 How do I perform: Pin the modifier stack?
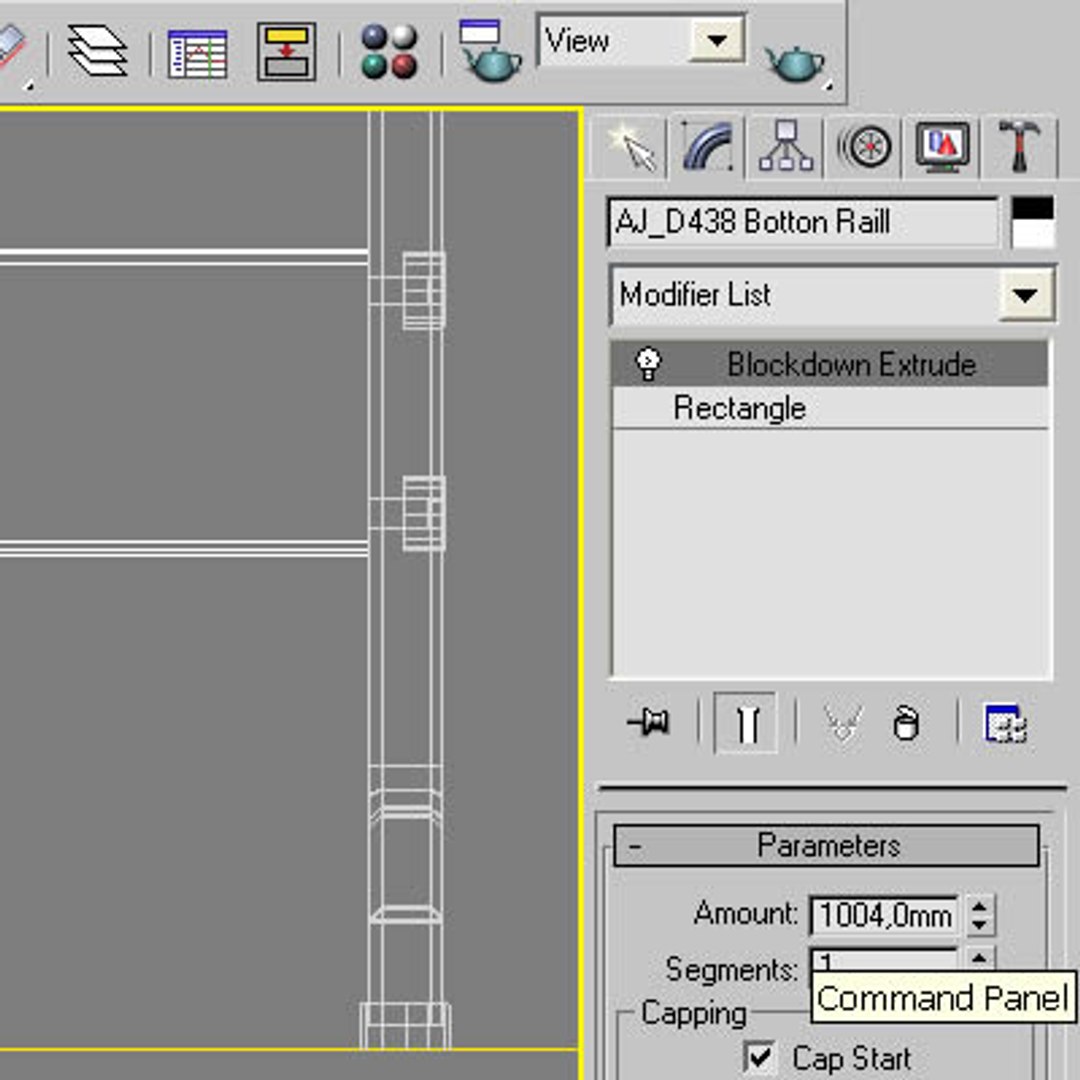coord(648,723)
